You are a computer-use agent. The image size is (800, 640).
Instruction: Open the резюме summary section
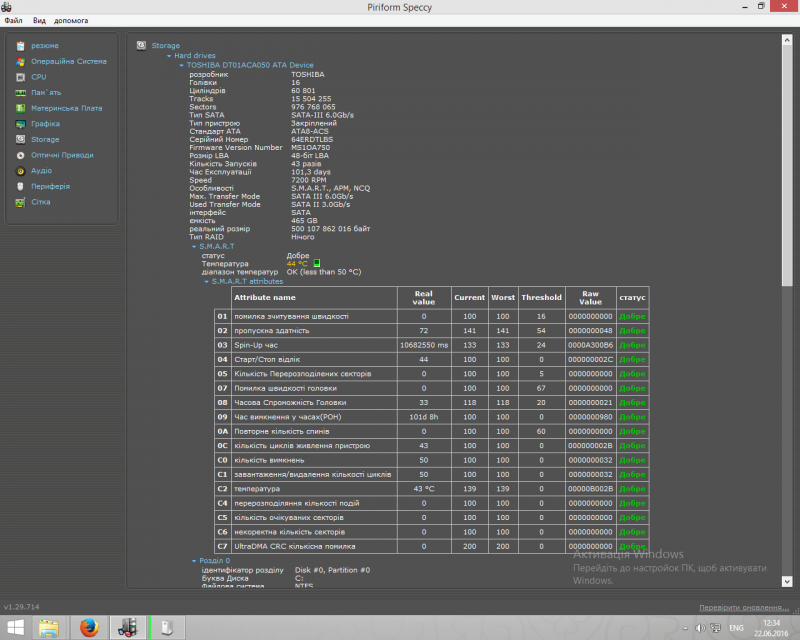click(x=44, y=45)
